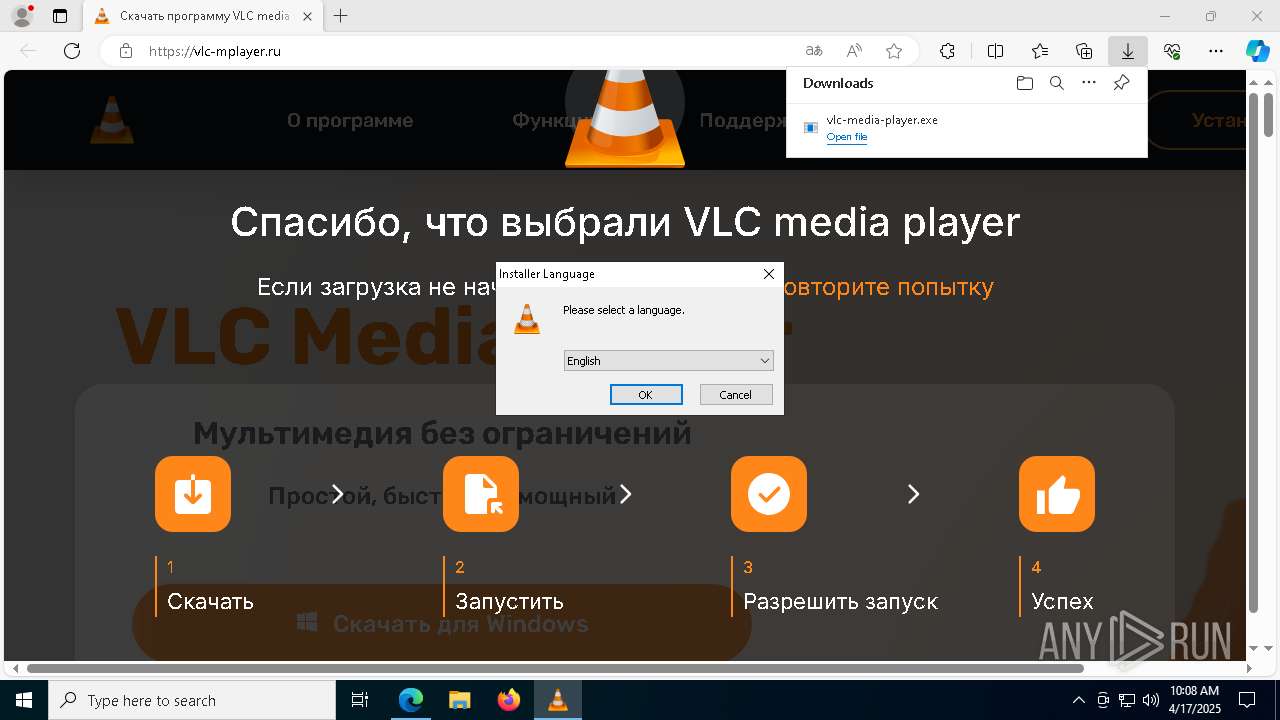Open the downloads folder icon
The width and height of the screenshot is (1280, 720).
click(1024, 83)
